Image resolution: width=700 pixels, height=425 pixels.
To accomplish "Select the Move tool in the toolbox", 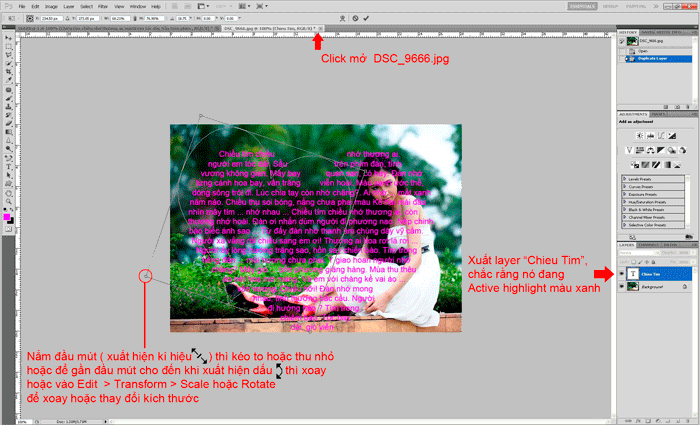I will tap(8, 38).
